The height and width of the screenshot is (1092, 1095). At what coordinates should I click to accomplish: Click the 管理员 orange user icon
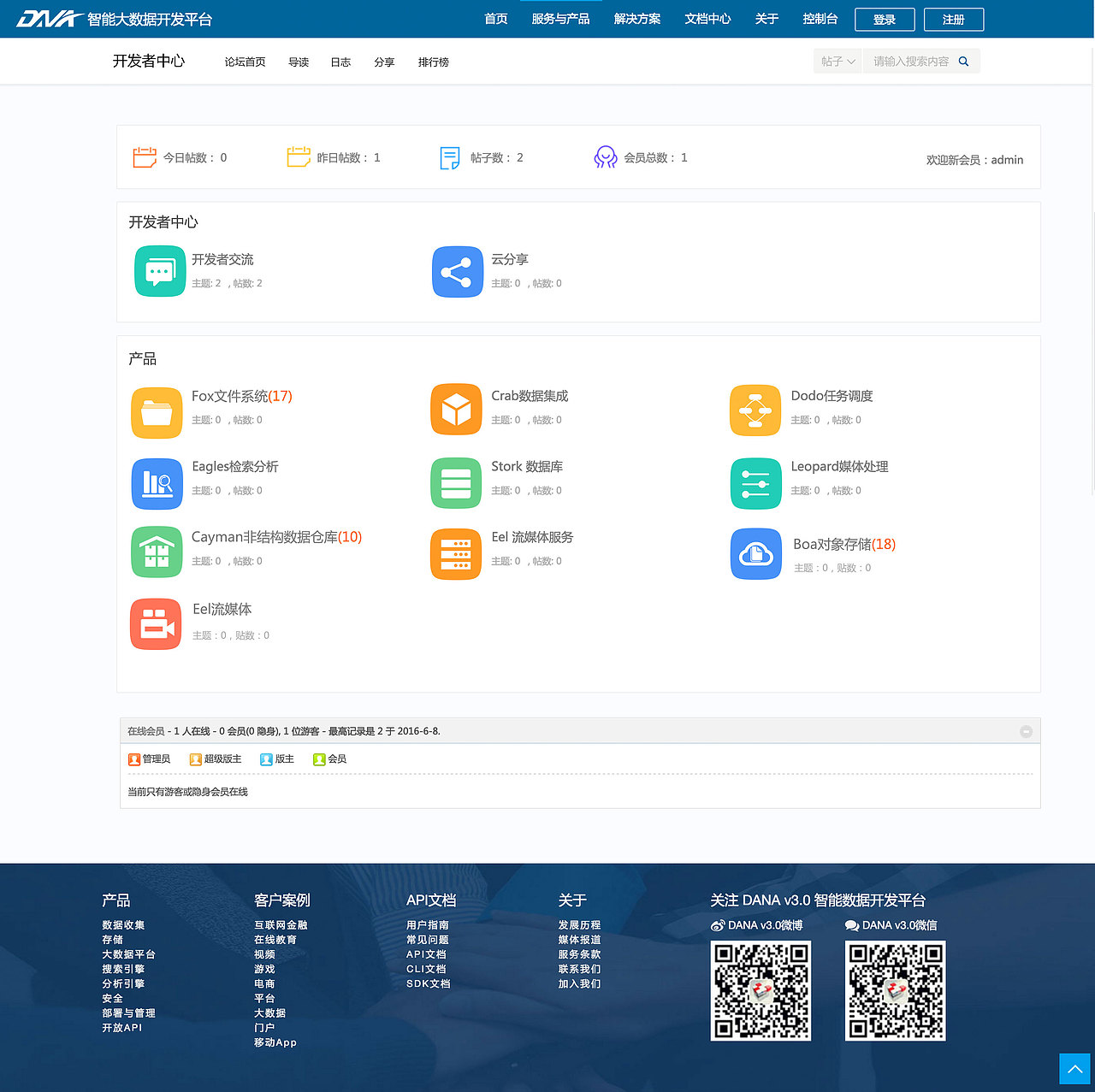click(134, 759)
